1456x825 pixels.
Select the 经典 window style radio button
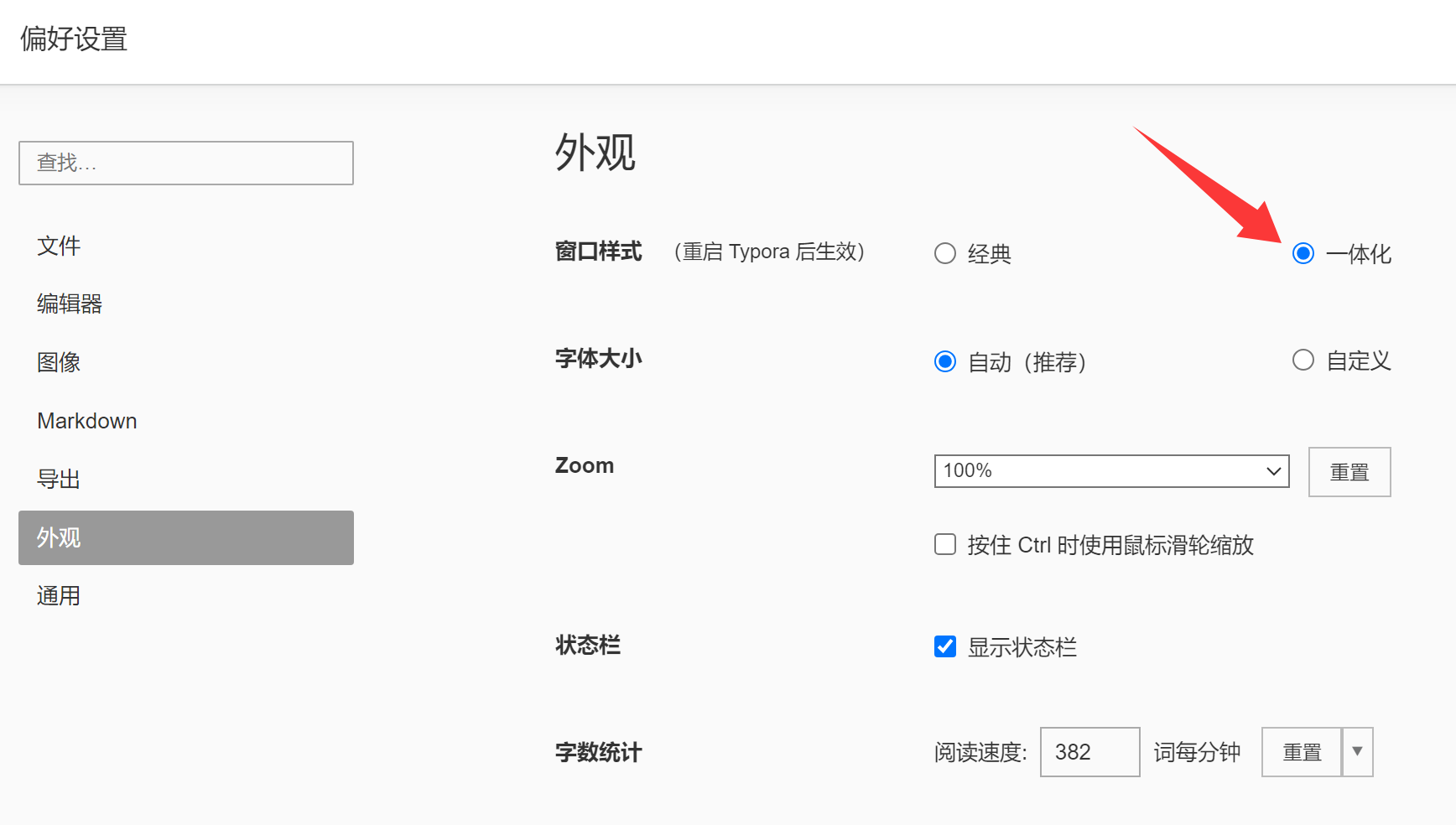[x=945, y=253]
